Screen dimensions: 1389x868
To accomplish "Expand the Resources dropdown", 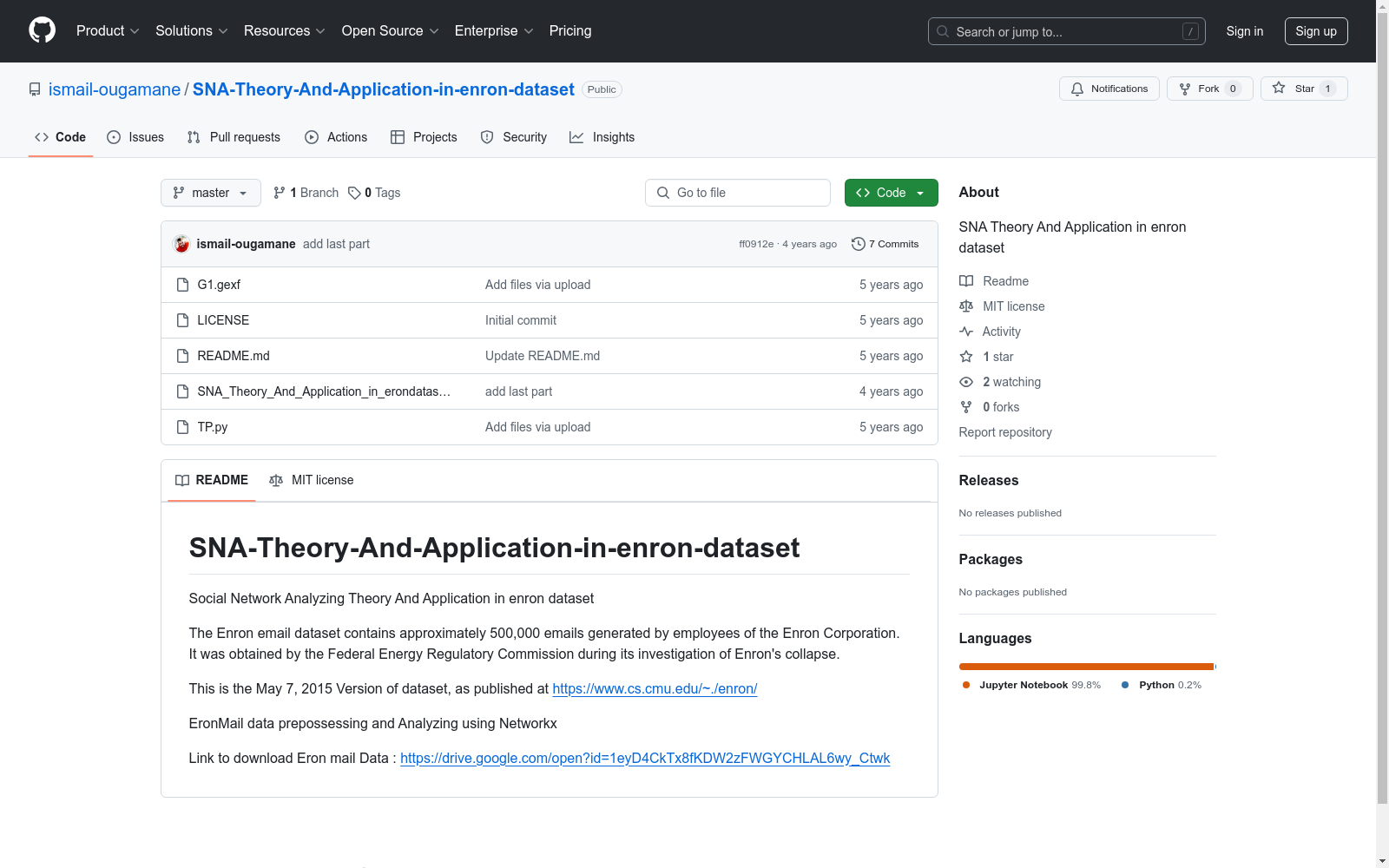I will [x=285, y=31].
